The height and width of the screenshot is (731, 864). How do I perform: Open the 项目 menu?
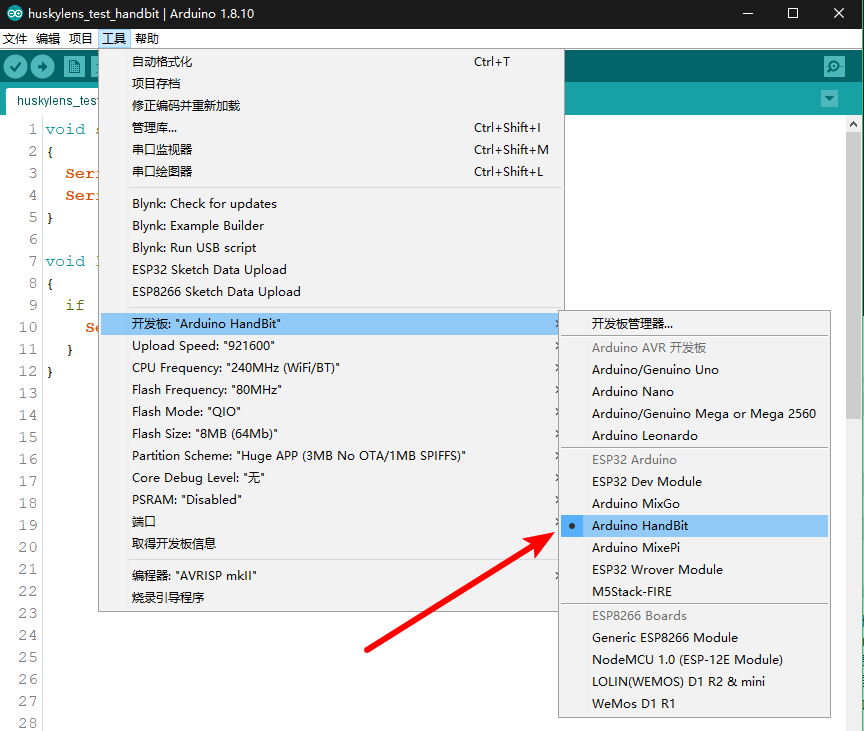[80, 39]
